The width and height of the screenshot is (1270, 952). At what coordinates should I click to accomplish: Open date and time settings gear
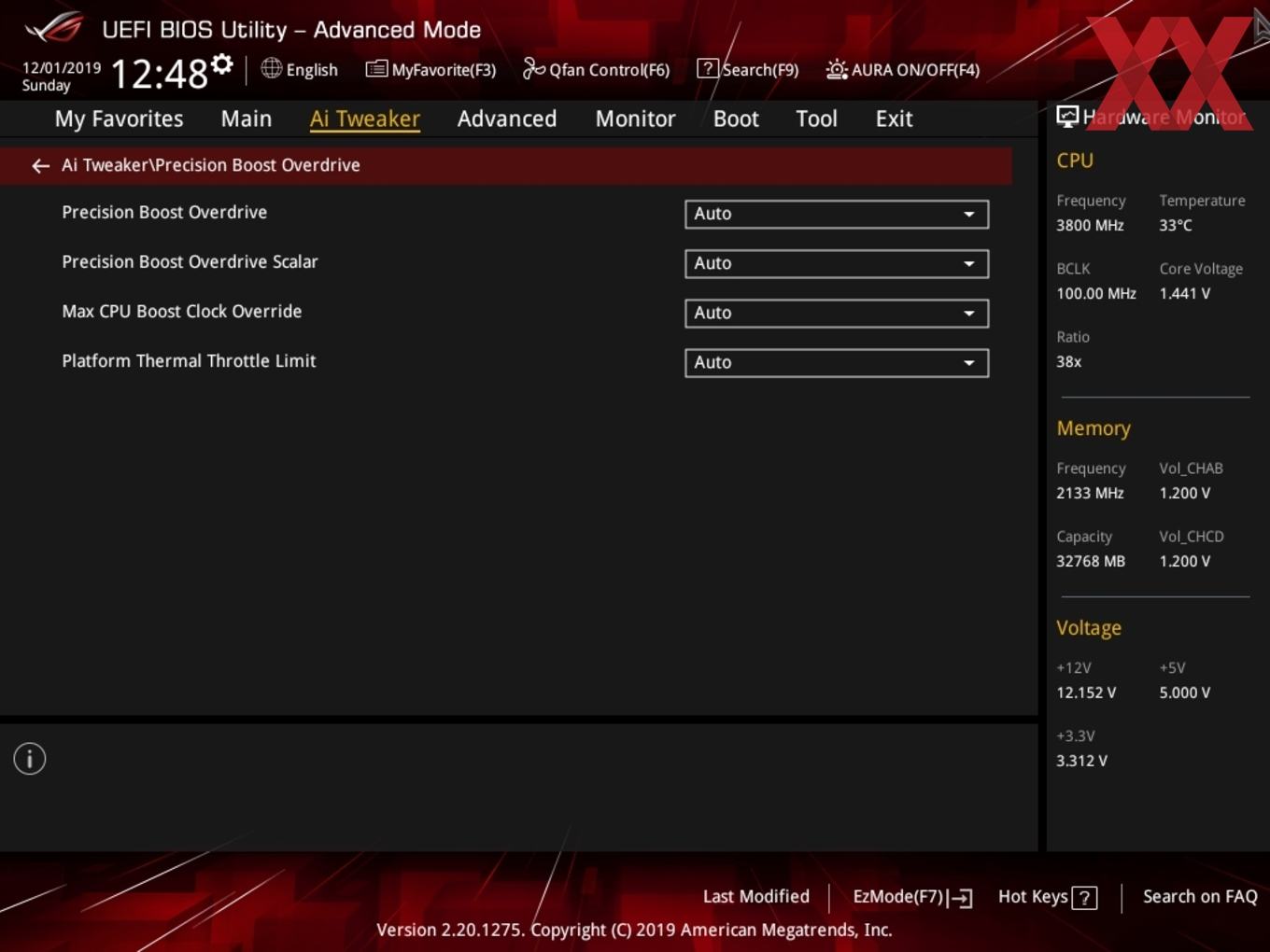click(222, 63)
